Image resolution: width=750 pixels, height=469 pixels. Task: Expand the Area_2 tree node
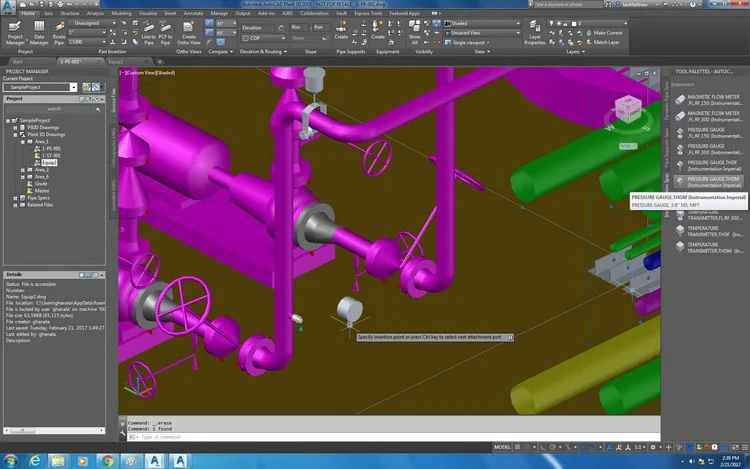[x=22, y=170]
